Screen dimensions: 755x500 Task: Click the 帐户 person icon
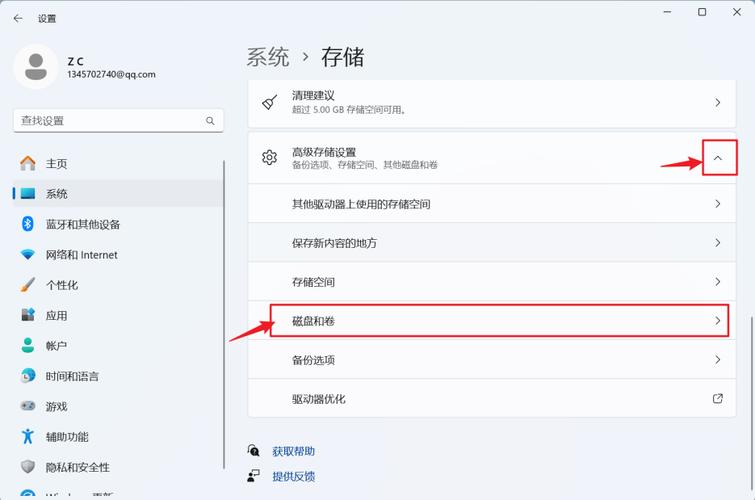(x=28, y=345)
